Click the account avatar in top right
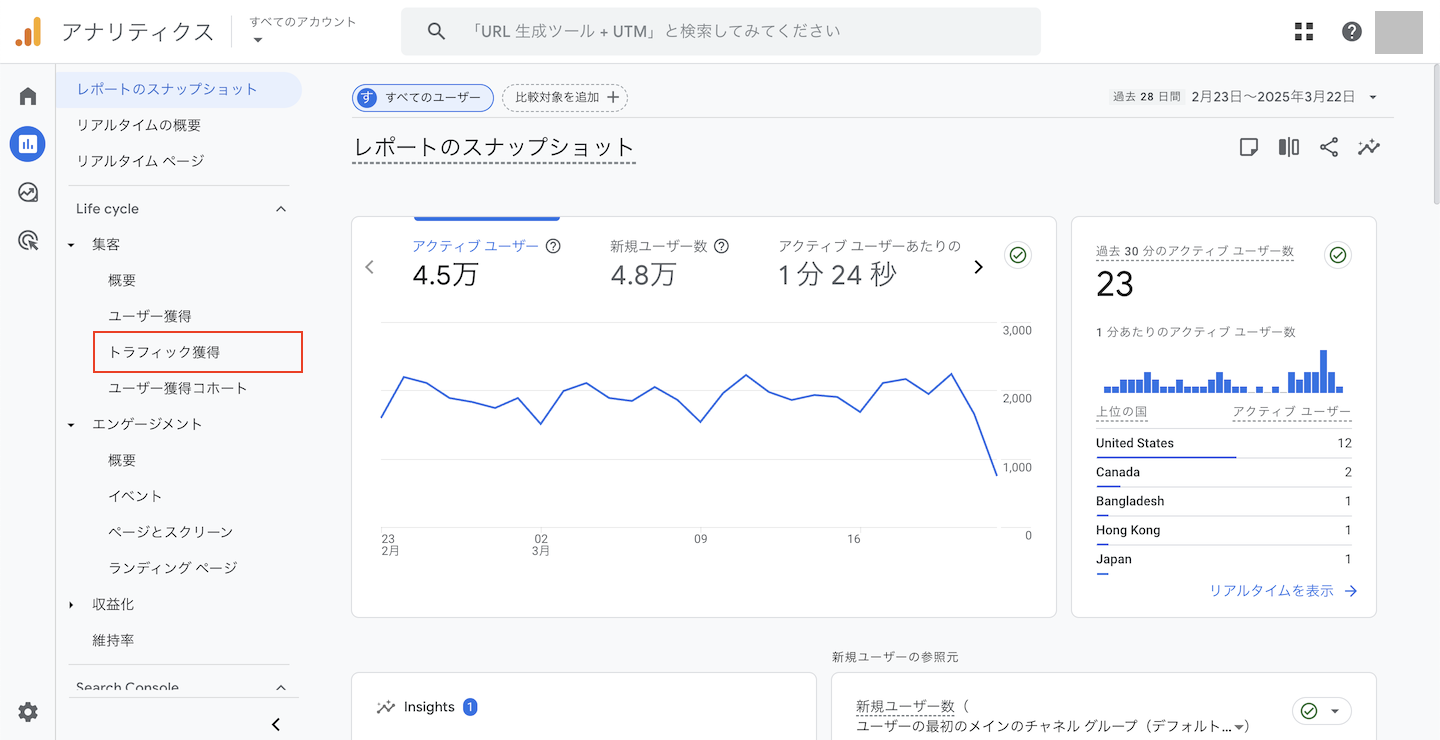 click(1399, 32)
